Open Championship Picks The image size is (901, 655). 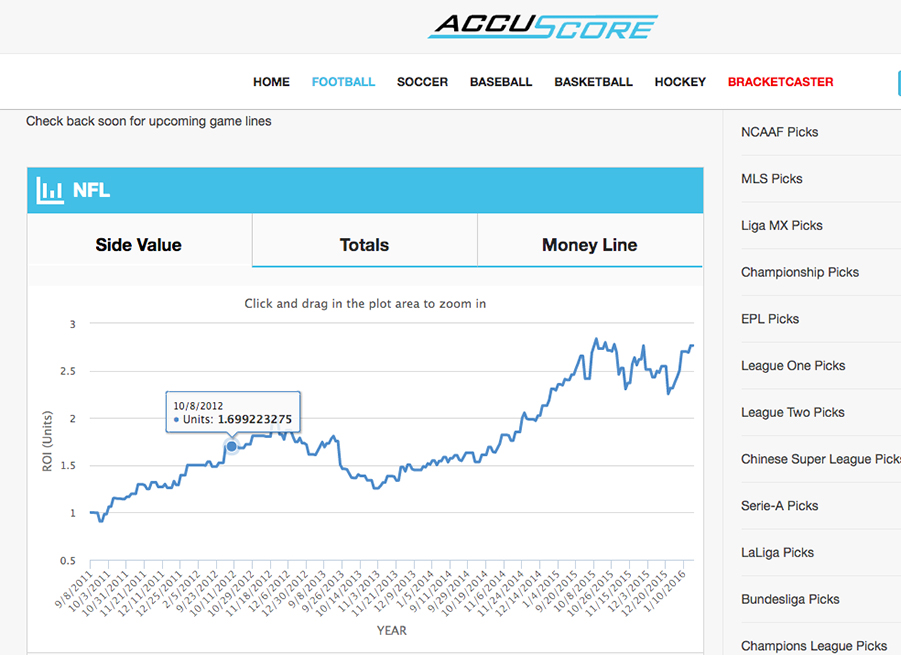(x=800, y=272)
